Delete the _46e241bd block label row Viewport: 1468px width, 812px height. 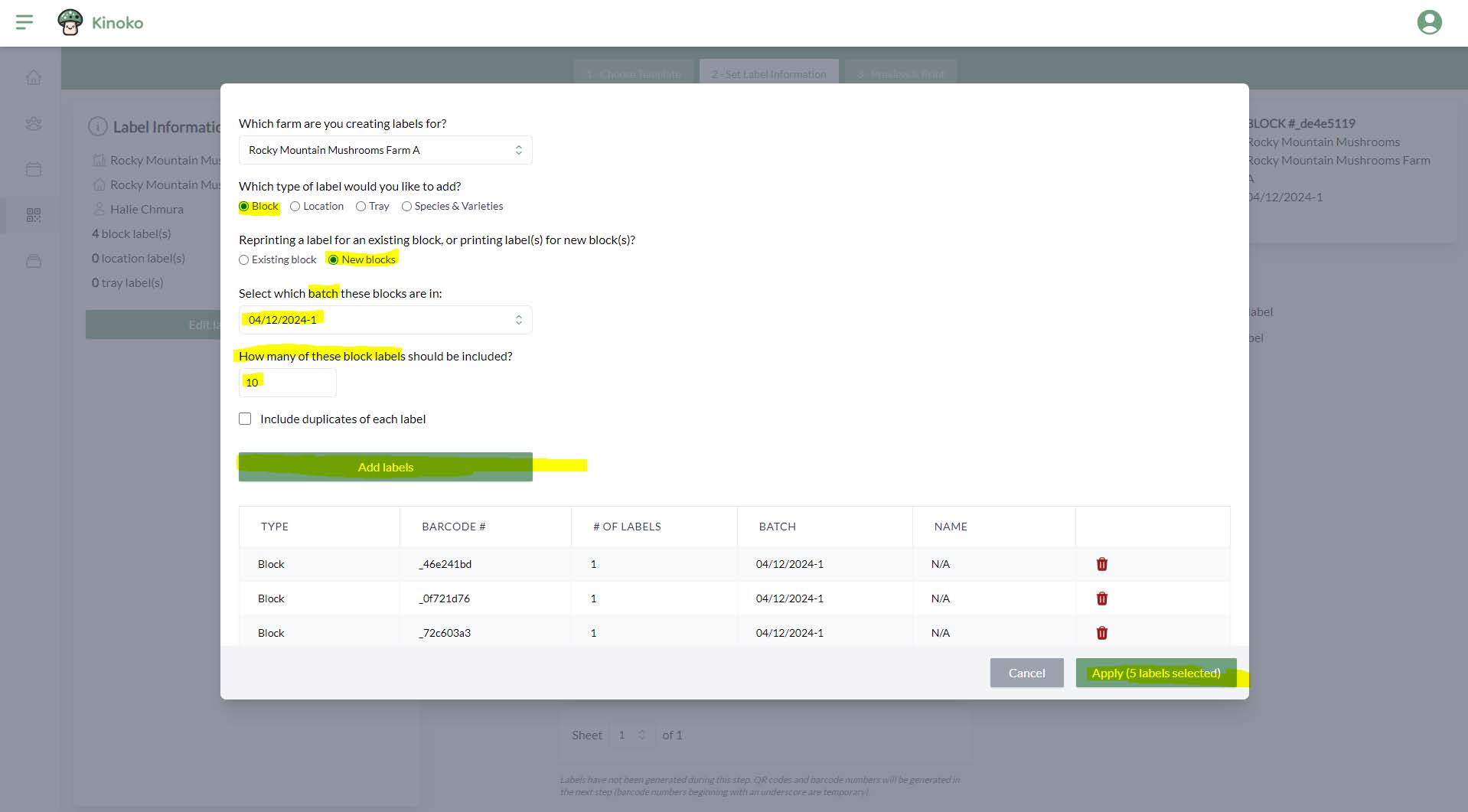1101,564
